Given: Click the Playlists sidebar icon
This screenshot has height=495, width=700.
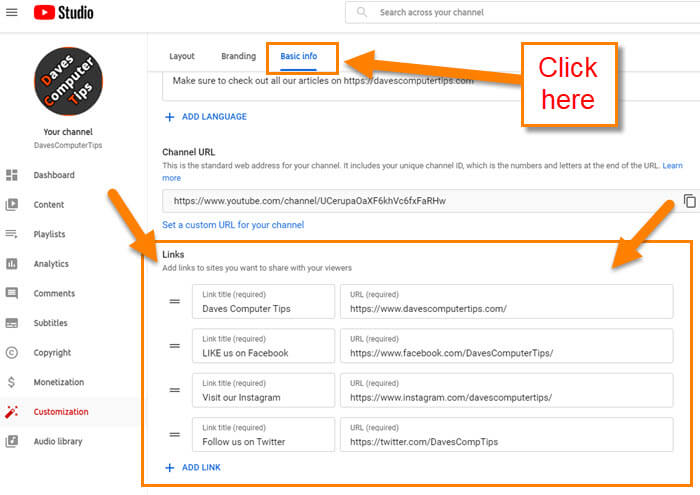Looking at the screenshot, I should tap(12, 234).
